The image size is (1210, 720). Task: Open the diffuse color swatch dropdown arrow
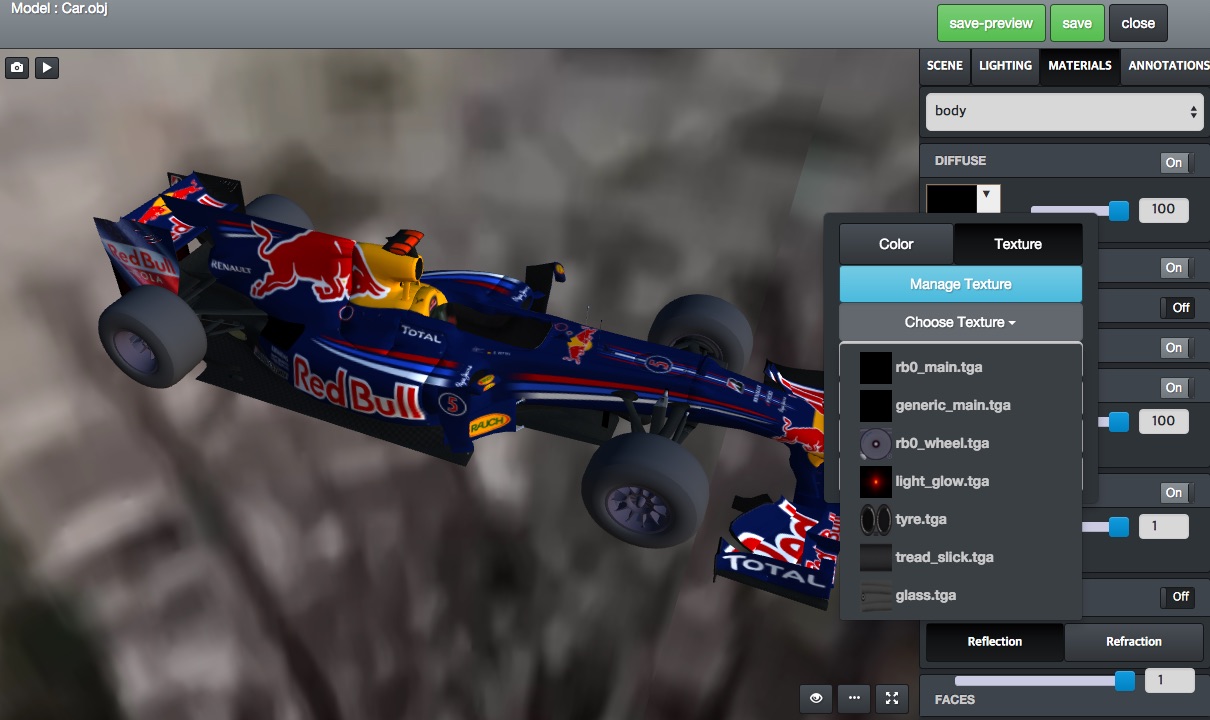click(988, 197)
